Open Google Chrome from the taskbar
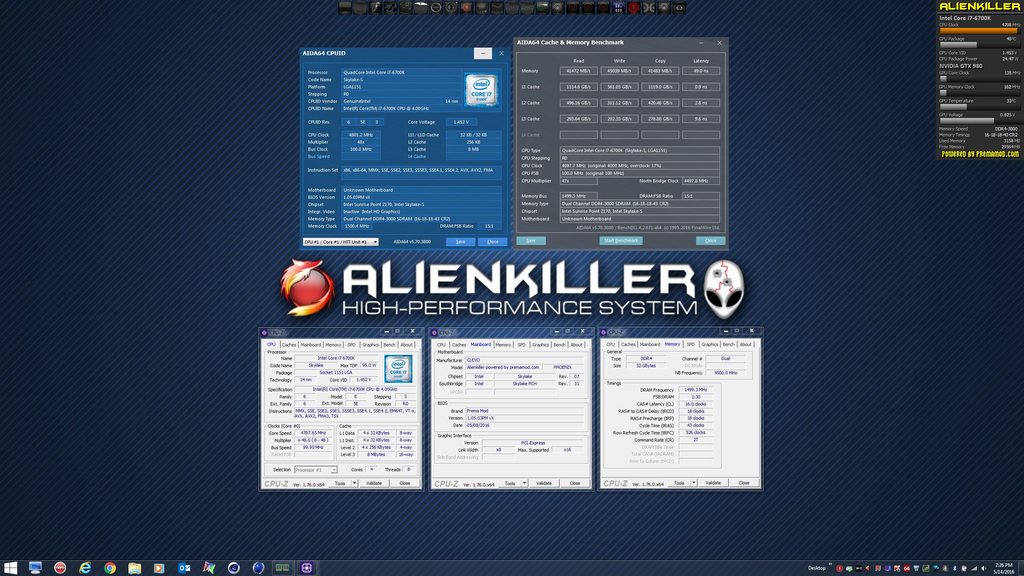This screenshot has width=1024, height=576. click(110, 568)
